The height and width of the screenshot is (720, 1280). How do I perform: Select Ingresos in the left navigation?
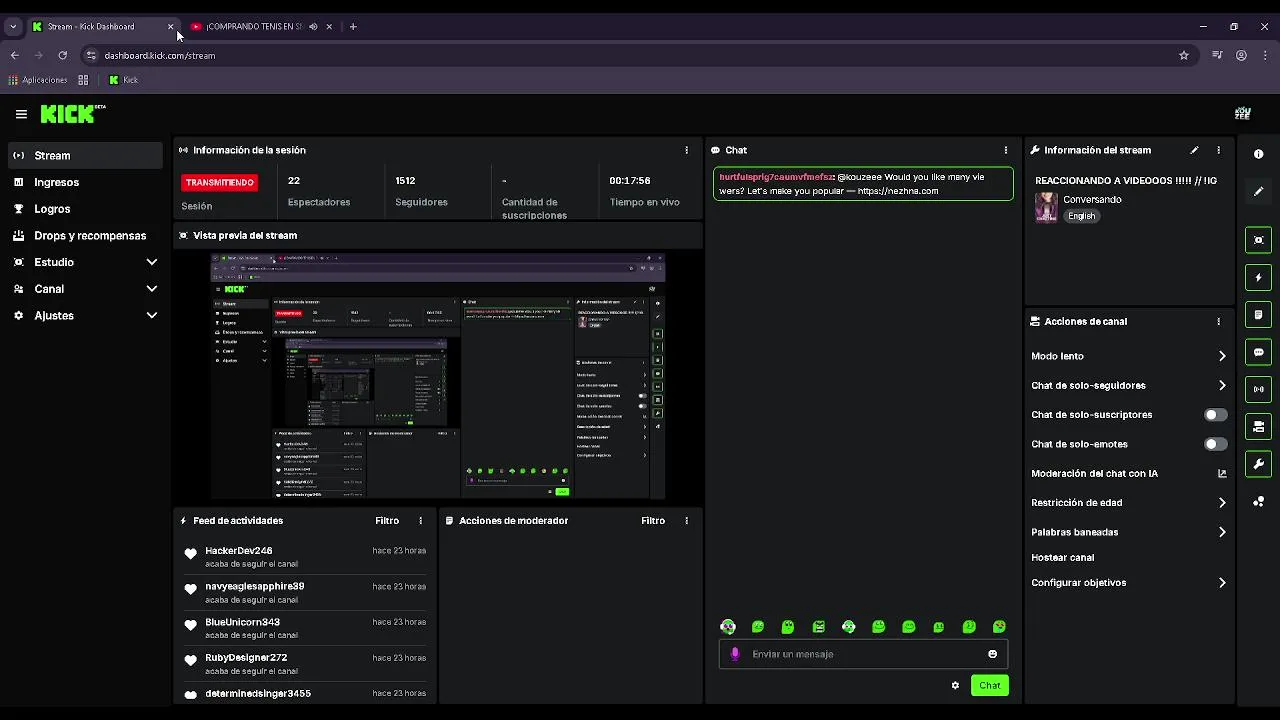pyautogui.click(x=85, y=182)
